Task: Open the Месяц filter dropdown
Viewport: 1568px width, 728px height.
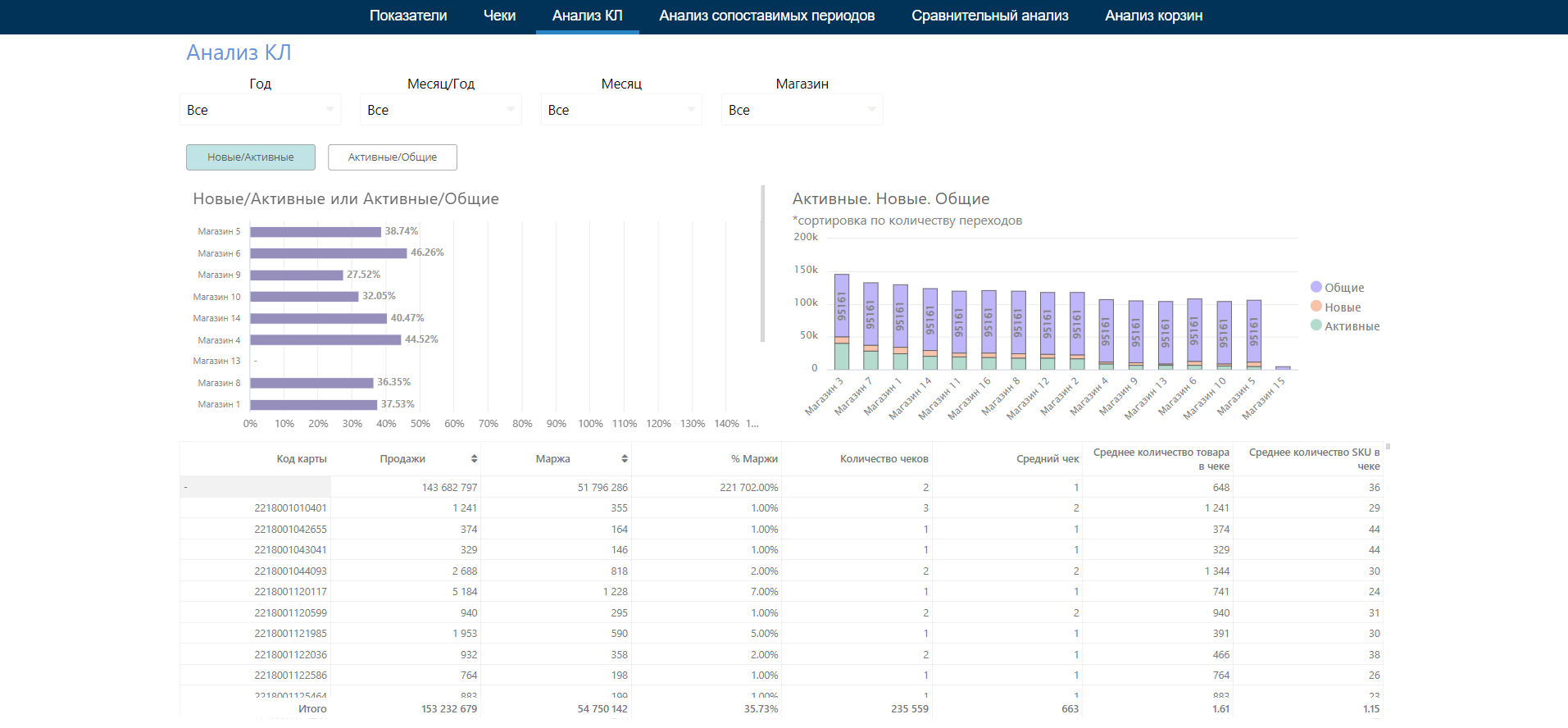Action: point(621,110)
